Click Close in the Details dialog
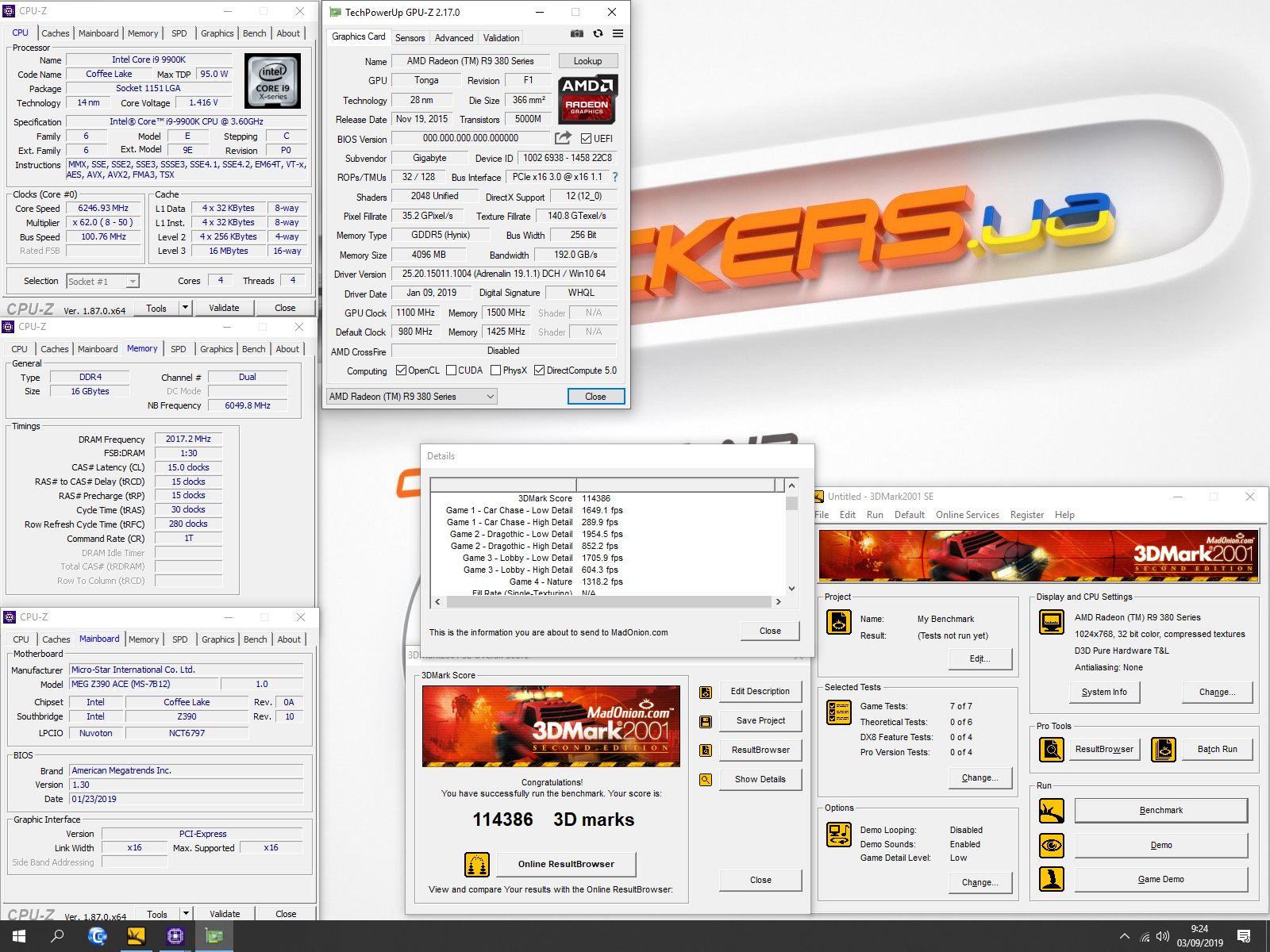1270x952 pixels. point(770,631)
